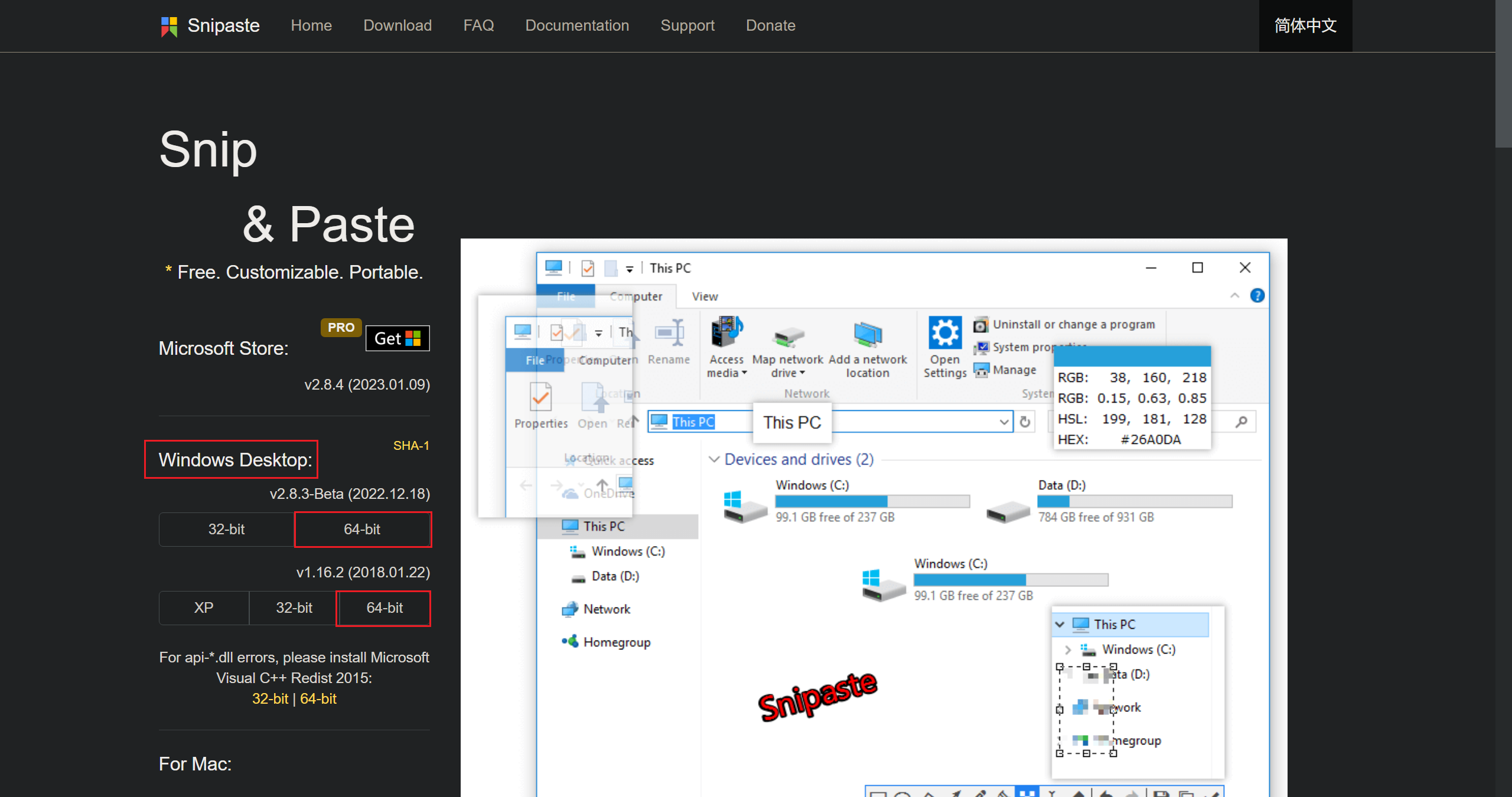
Task: Click the blue color swatch above RGB values
Action: pyautogui.click(x=1132, y=356)
